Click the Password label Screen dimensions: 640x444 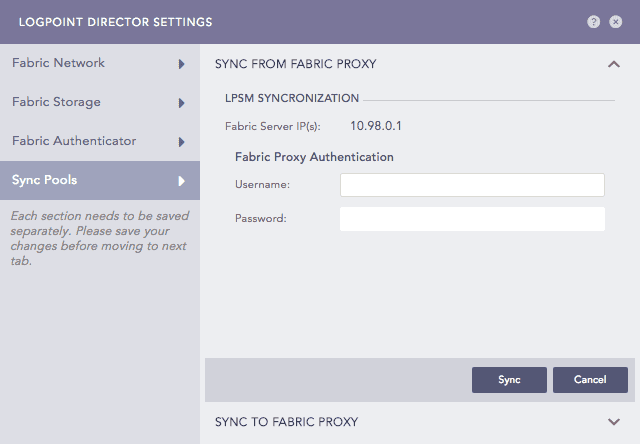tap(261, 218)
